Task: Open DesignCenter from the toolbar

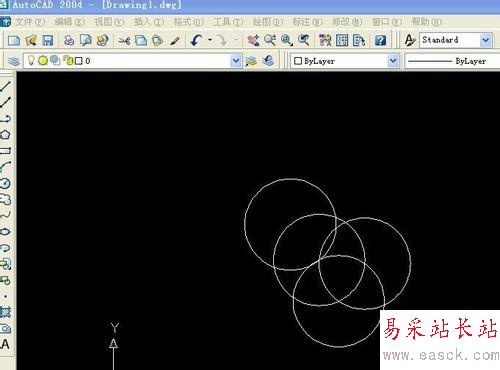Action: (x=342, y=40)
